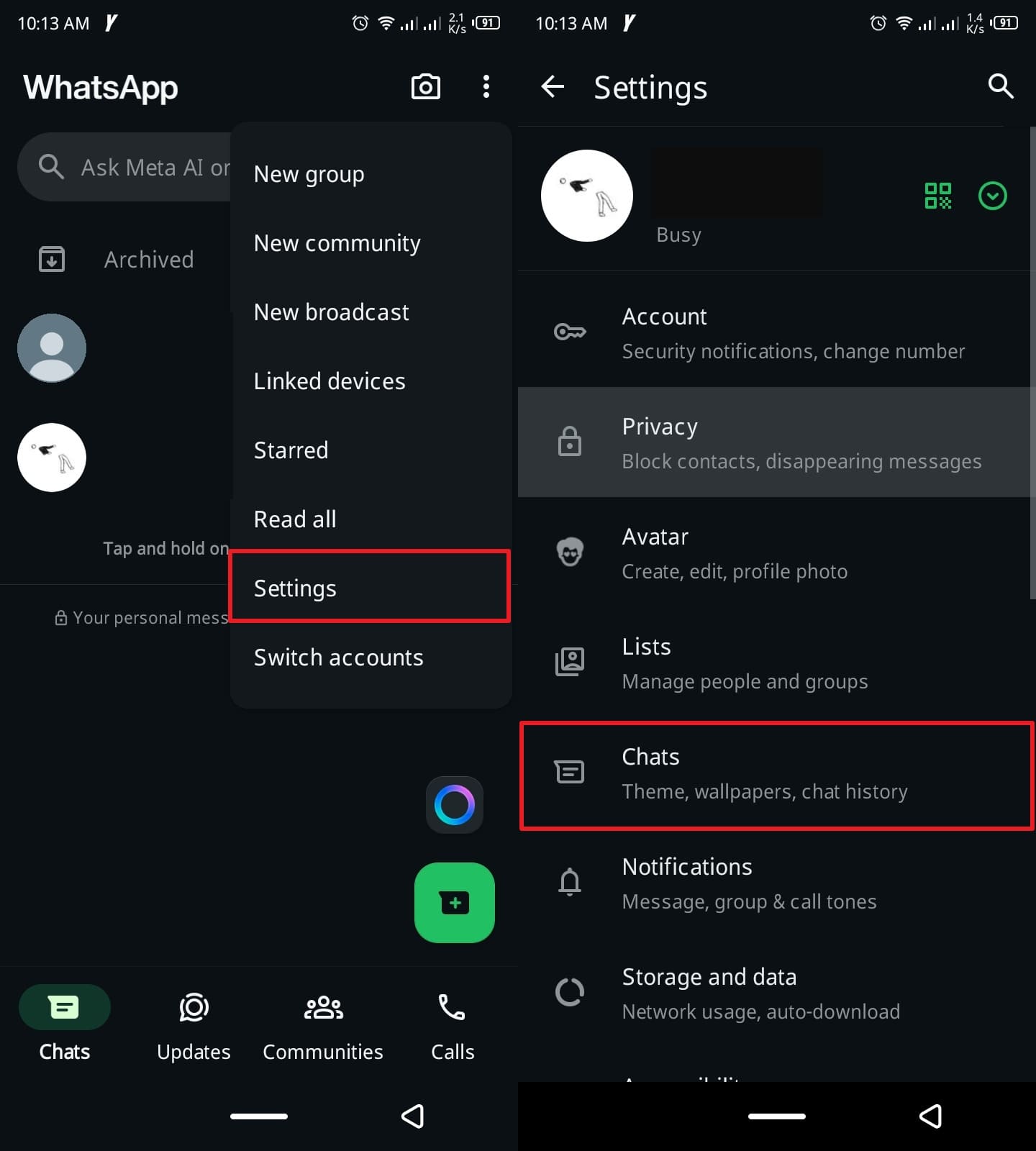Image resolution: width=1036 pixels, height=1151 pixels.
Task: Tap "Security notifications, change number" text
Action: pyautogui.click(x=794, y=351)
